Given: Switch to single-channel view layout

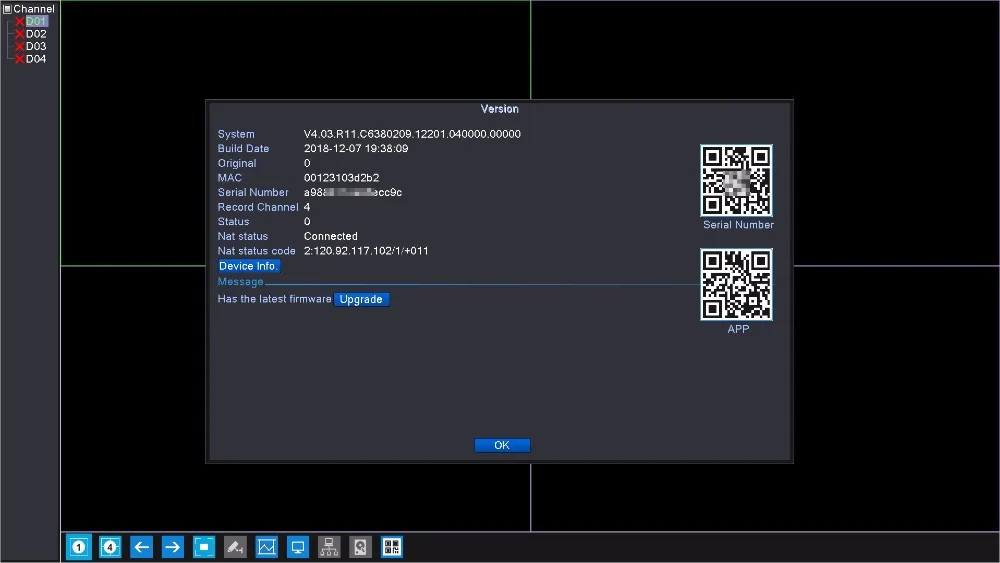Looking at the screenshot, I should tap(79, 547).
